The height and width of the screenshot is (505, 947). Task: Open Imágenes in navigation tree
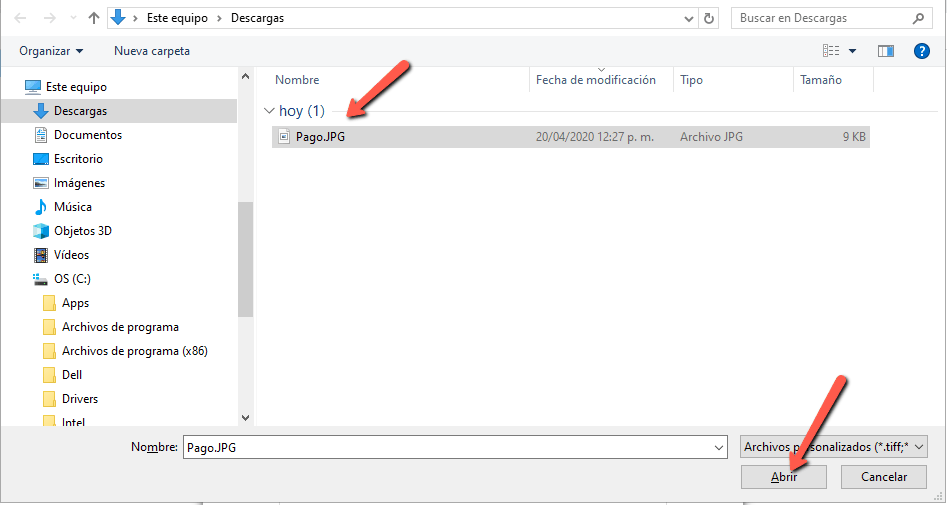tap(79, 183)
